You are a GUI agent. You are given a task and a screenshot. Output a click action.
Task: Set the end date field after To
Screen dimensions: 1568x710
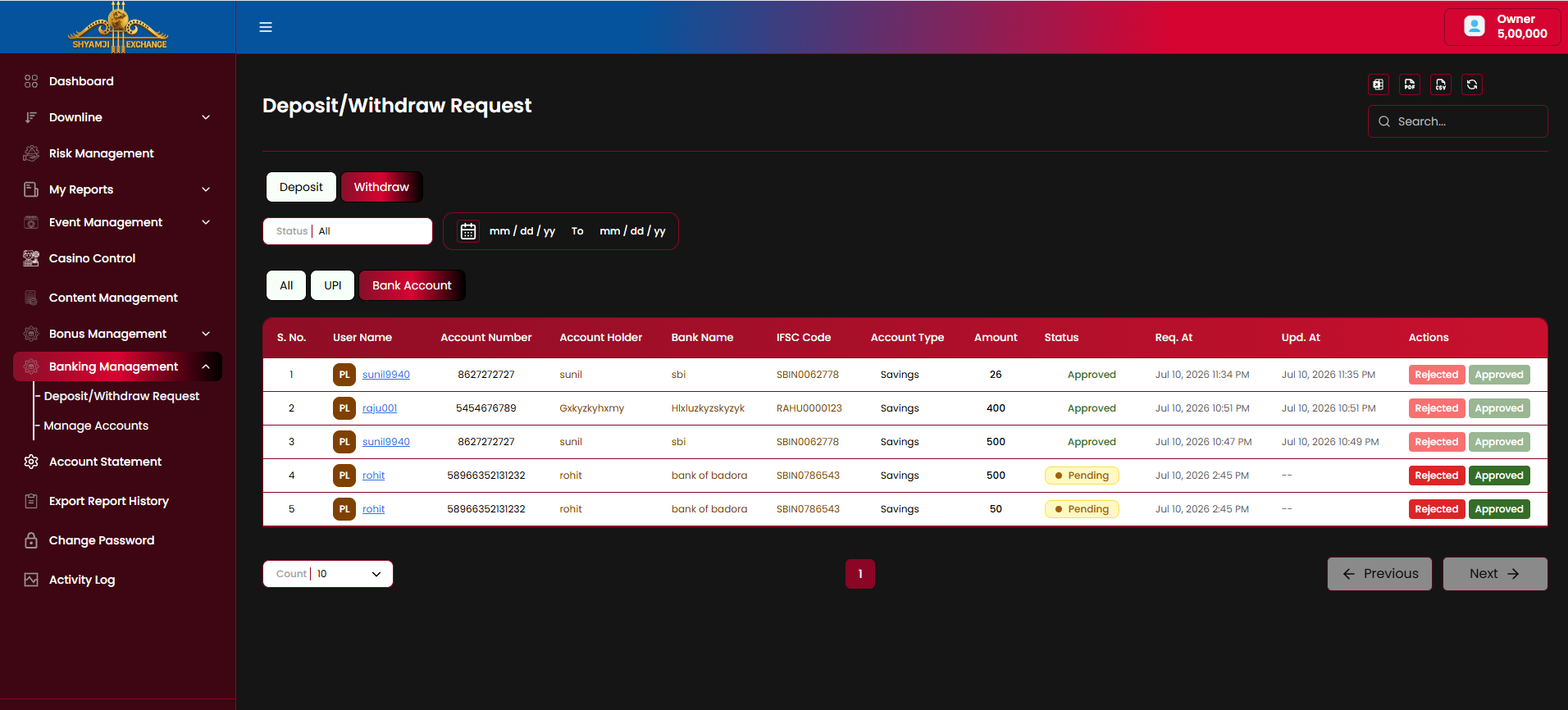click(632, 231)
